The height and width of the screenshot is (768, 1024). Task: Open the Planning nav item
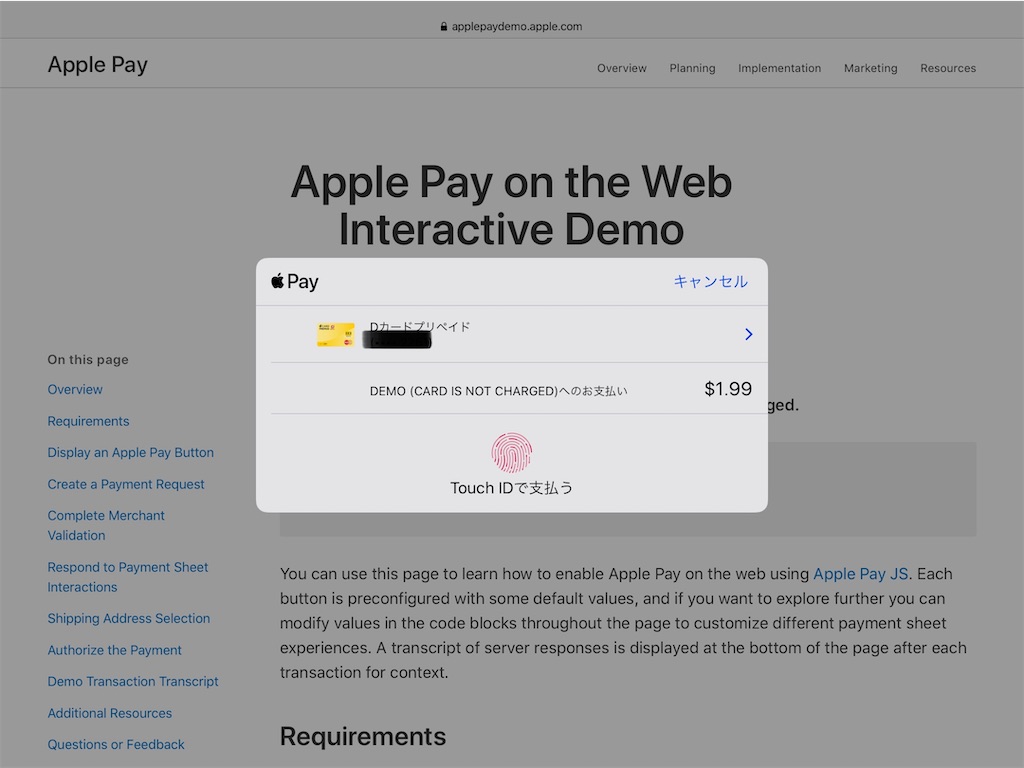click(692, 68)
